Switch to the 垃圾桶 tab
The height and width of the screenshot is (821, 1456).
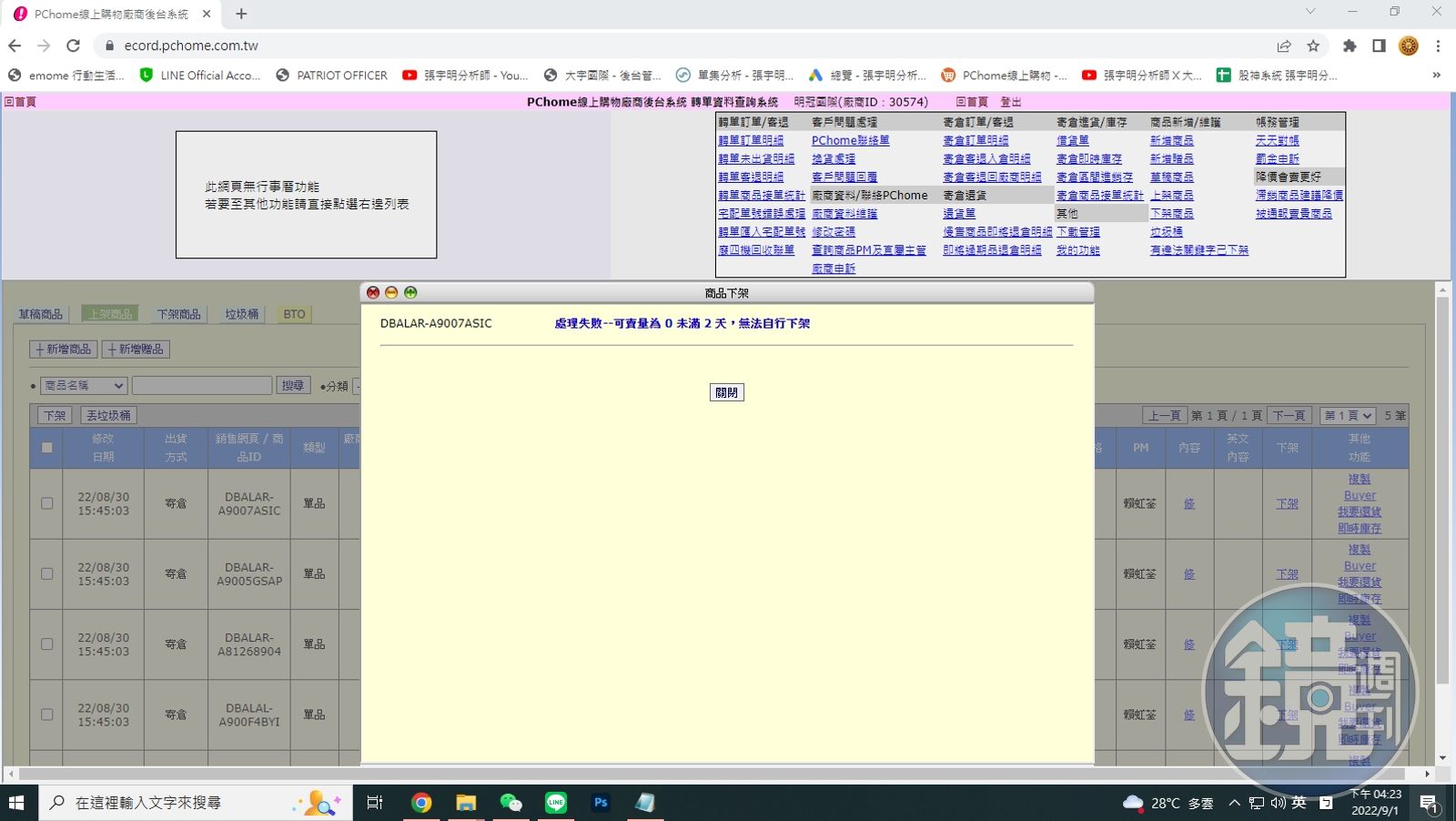(x=242, y=314)
